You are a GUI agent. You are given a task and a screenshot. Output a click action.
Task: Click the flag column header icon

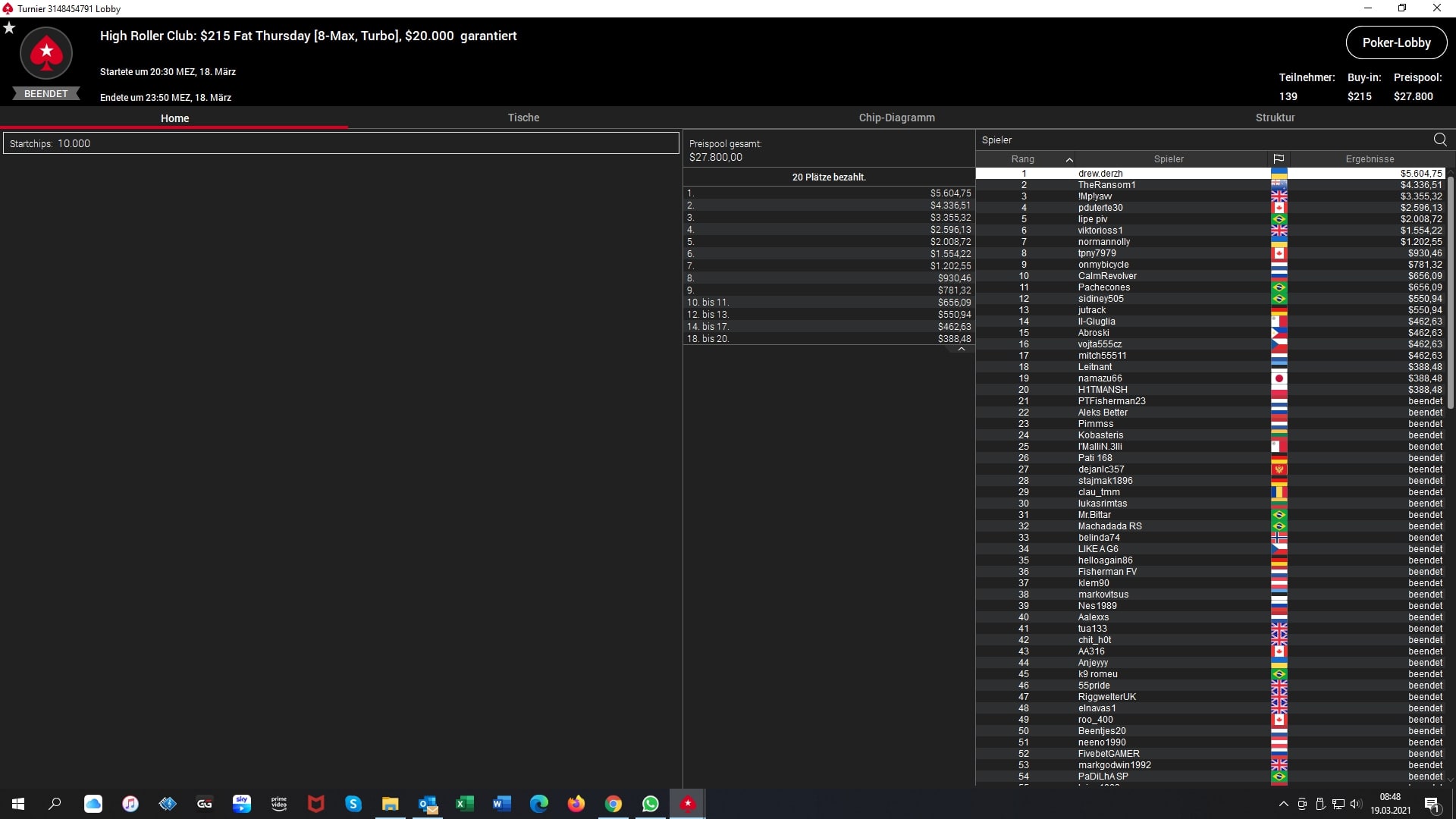pyautogui.click(x=1279, y=159)
